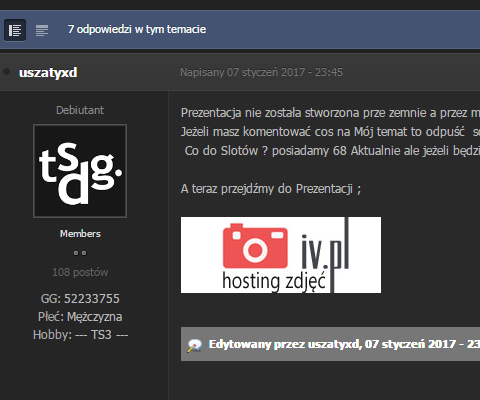Click the first post line starting with Prezentacja
The width and height of the screenshot is (480, 400).
click(330, 113)
